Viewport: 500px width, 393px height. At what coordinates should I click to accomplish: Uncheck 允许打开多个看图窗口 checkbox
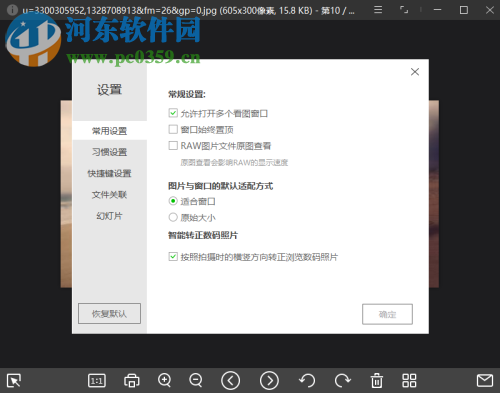tap(173, 113)
